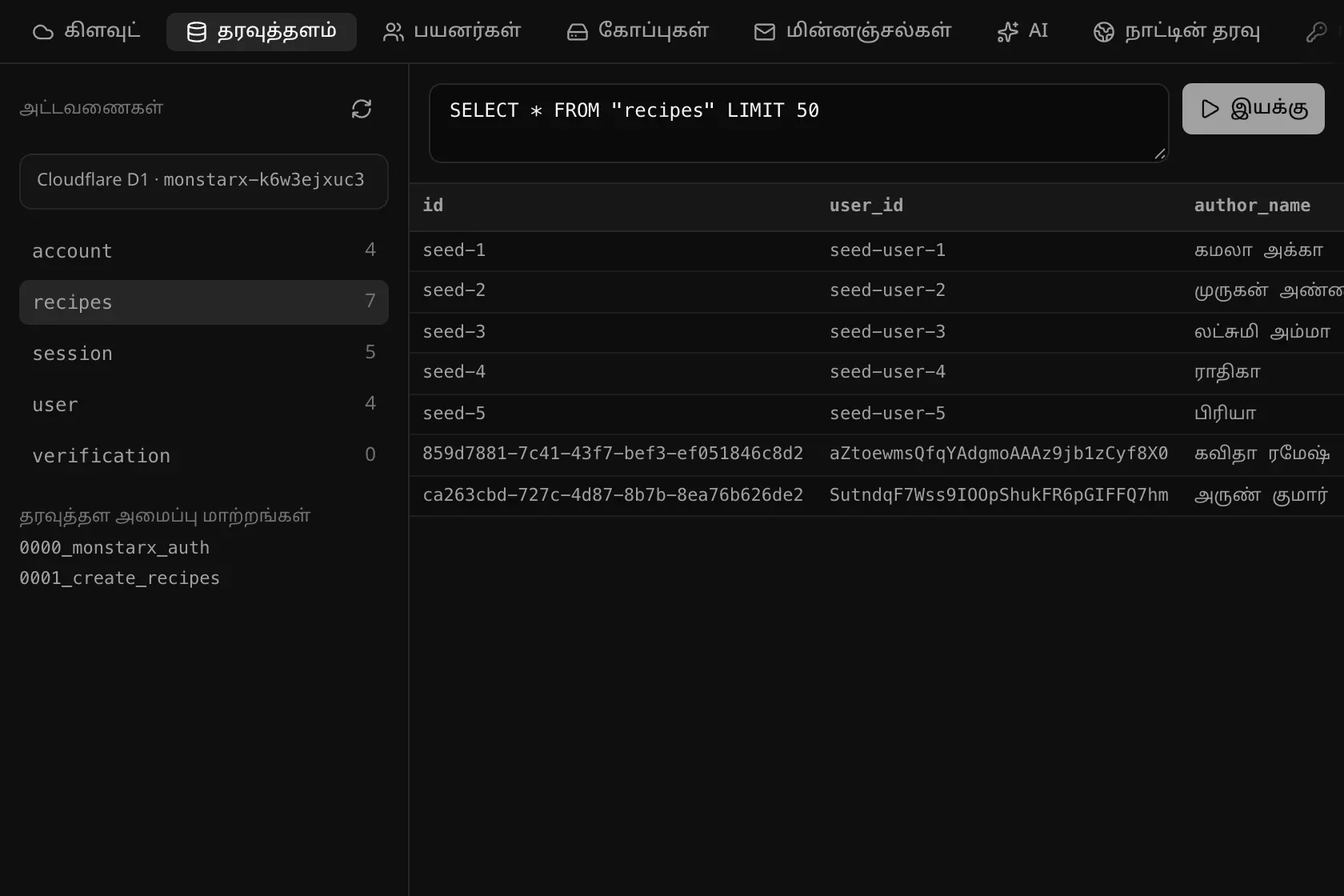
Task: Click user_id cell SutndqF7Wss9IOOpShukFR6pGIFFQ7hm
Action: click(998, 495)
